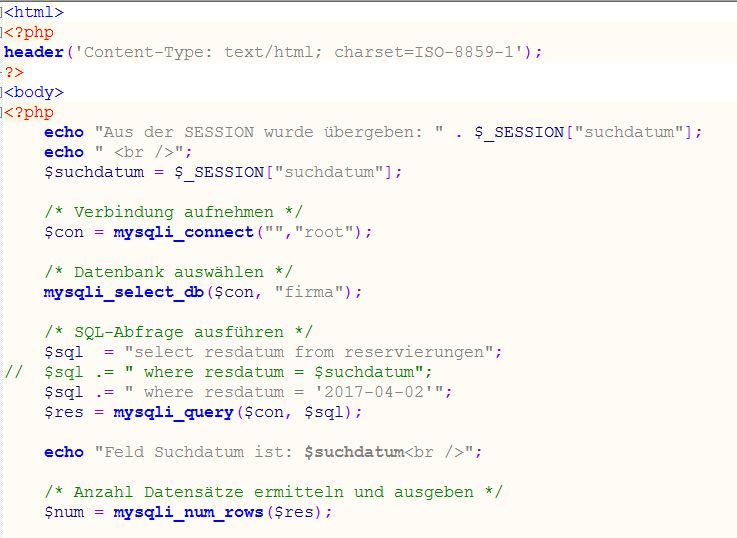Click the 'SQL-Abfrage ausführen' comment

pos(178,332)
